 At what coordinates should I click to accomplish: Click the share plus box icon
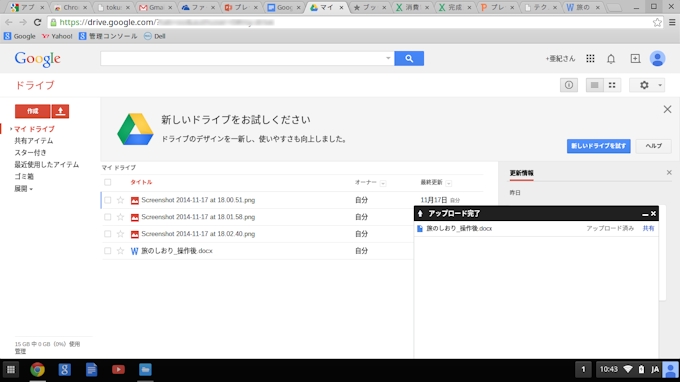click(x=635, y=59)
